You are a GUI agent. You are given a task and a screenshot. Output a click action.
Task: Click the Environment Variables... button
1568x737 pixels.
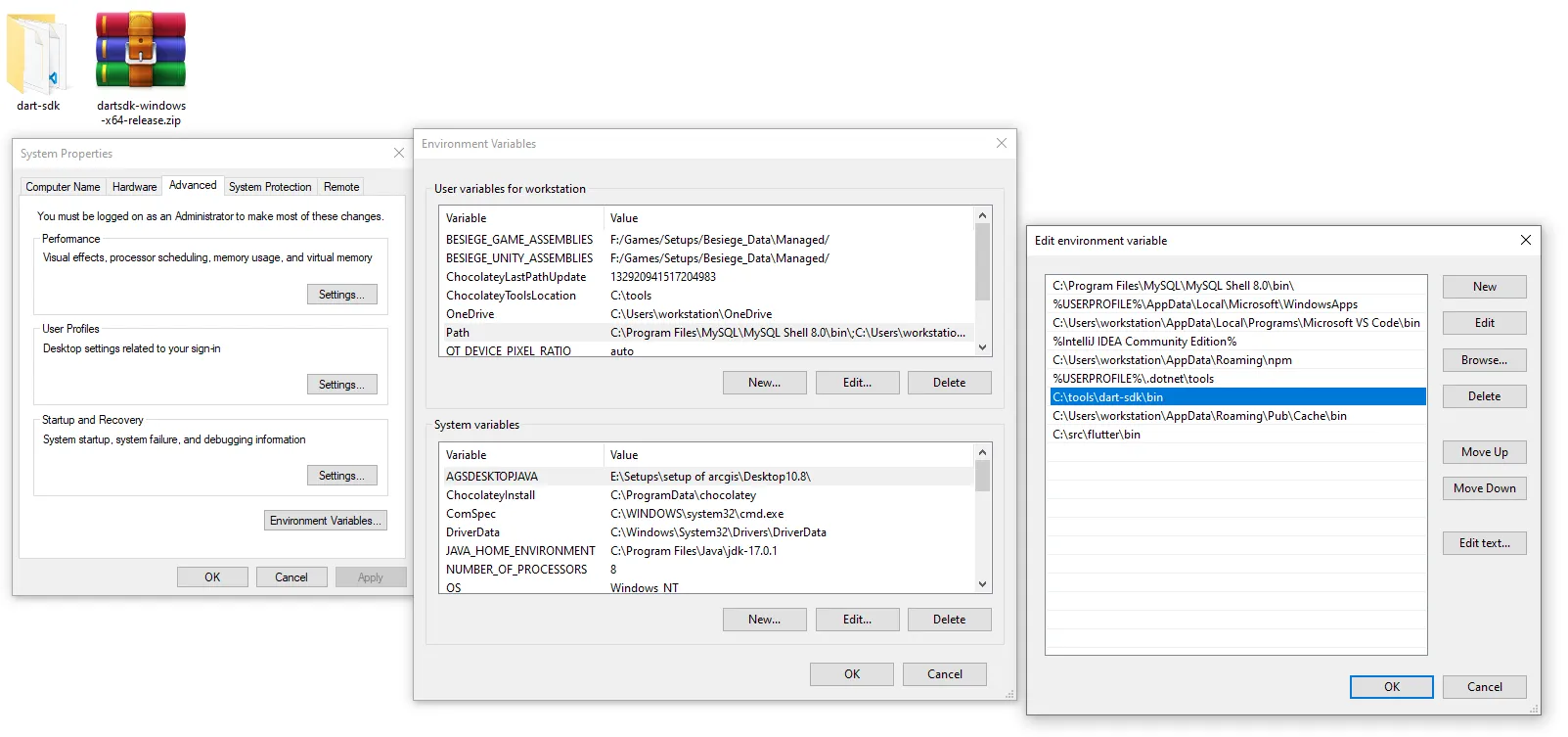[326, 521]
